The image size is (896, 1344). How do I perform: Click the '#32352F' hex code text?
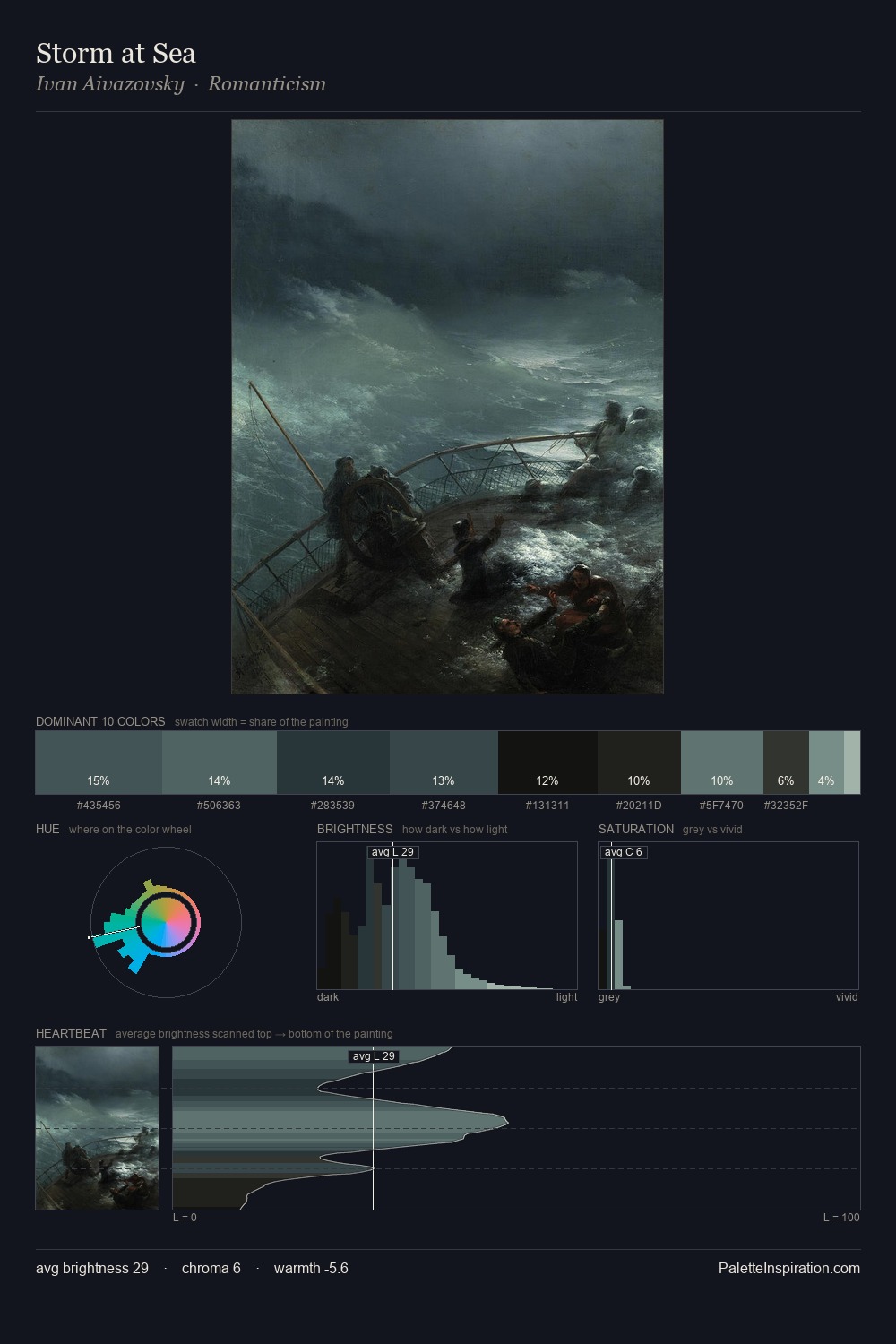(x=786, y=805)
